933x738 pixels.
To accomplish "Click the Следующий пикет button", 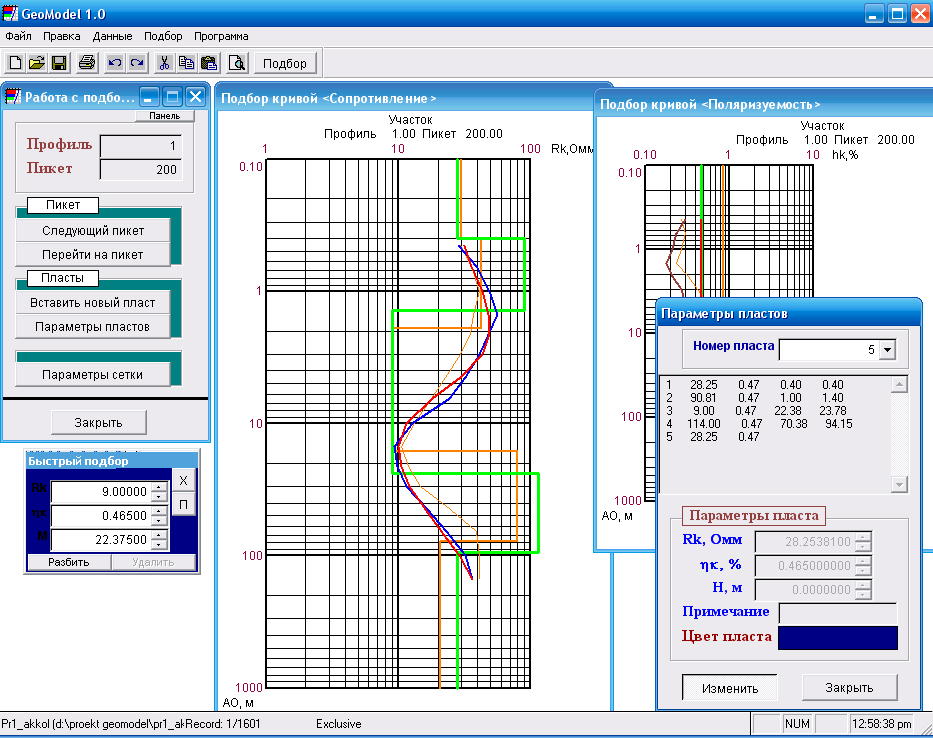I will (93, 231).
